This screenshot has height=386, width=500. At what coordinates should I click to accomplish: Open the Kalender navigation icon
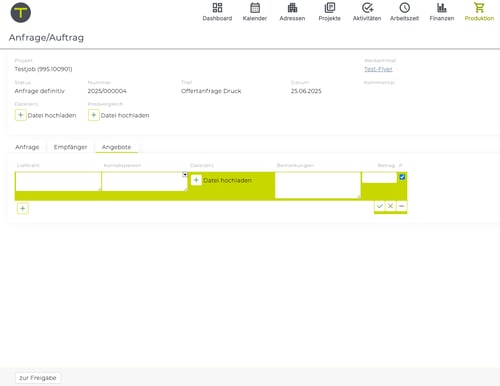point(255,8)
